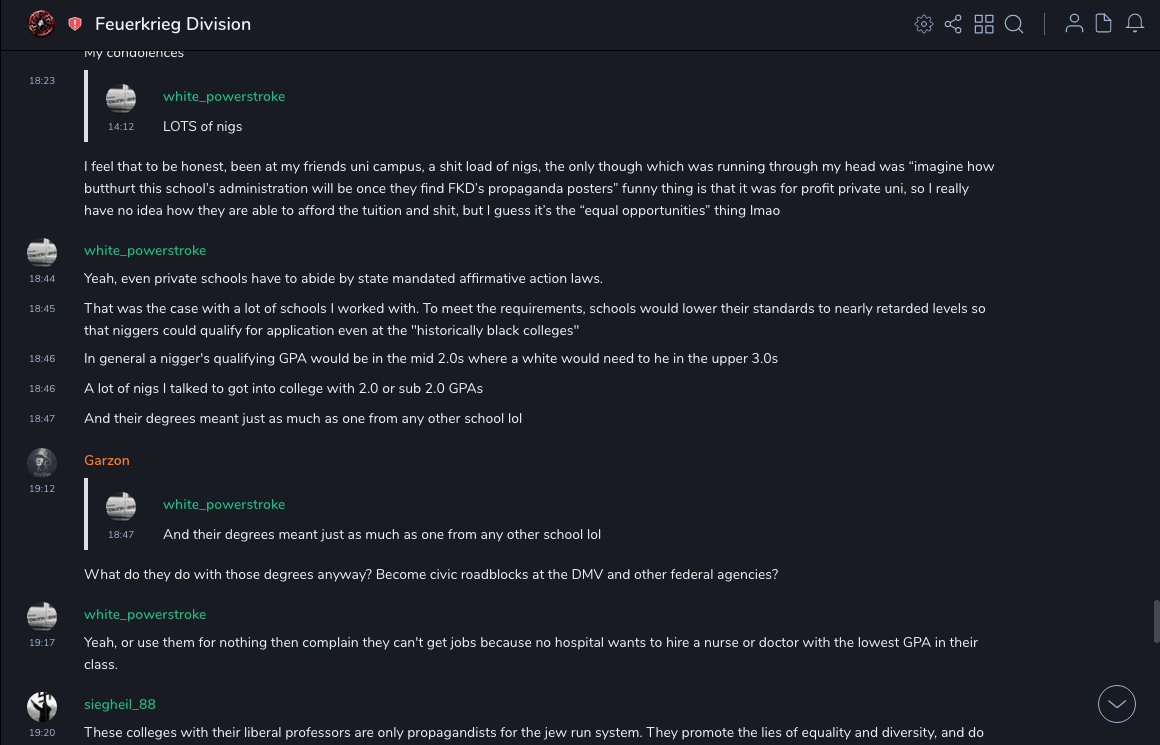
Task: Open Garzon's username link
Action: point(107,461)
